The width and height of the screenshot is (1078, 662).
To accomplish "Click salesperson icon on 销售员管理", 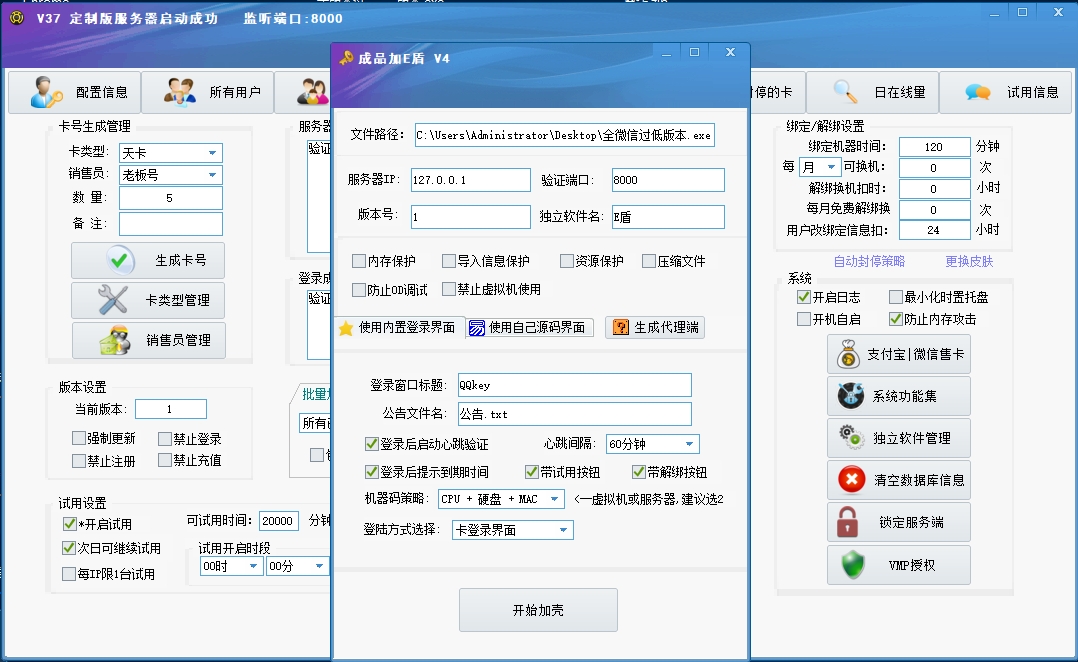I will coord(116,340).
